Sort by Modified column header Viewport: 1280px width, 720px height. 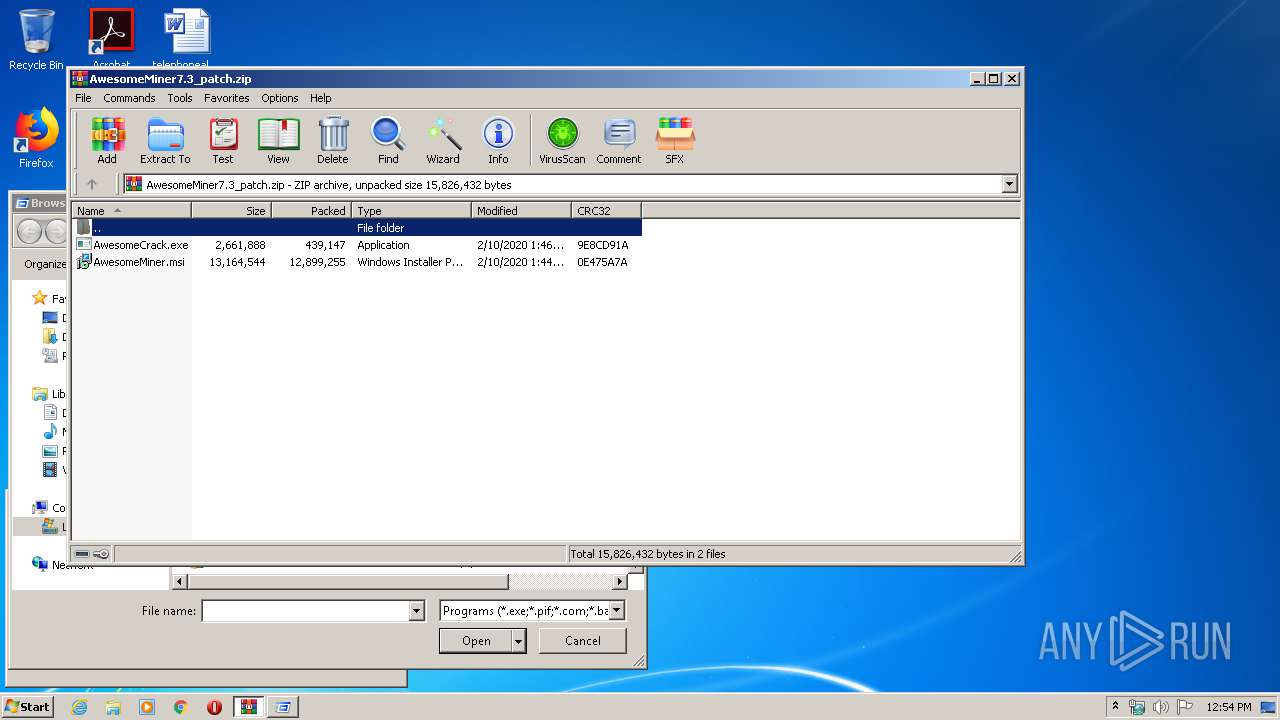click(522, 211)
